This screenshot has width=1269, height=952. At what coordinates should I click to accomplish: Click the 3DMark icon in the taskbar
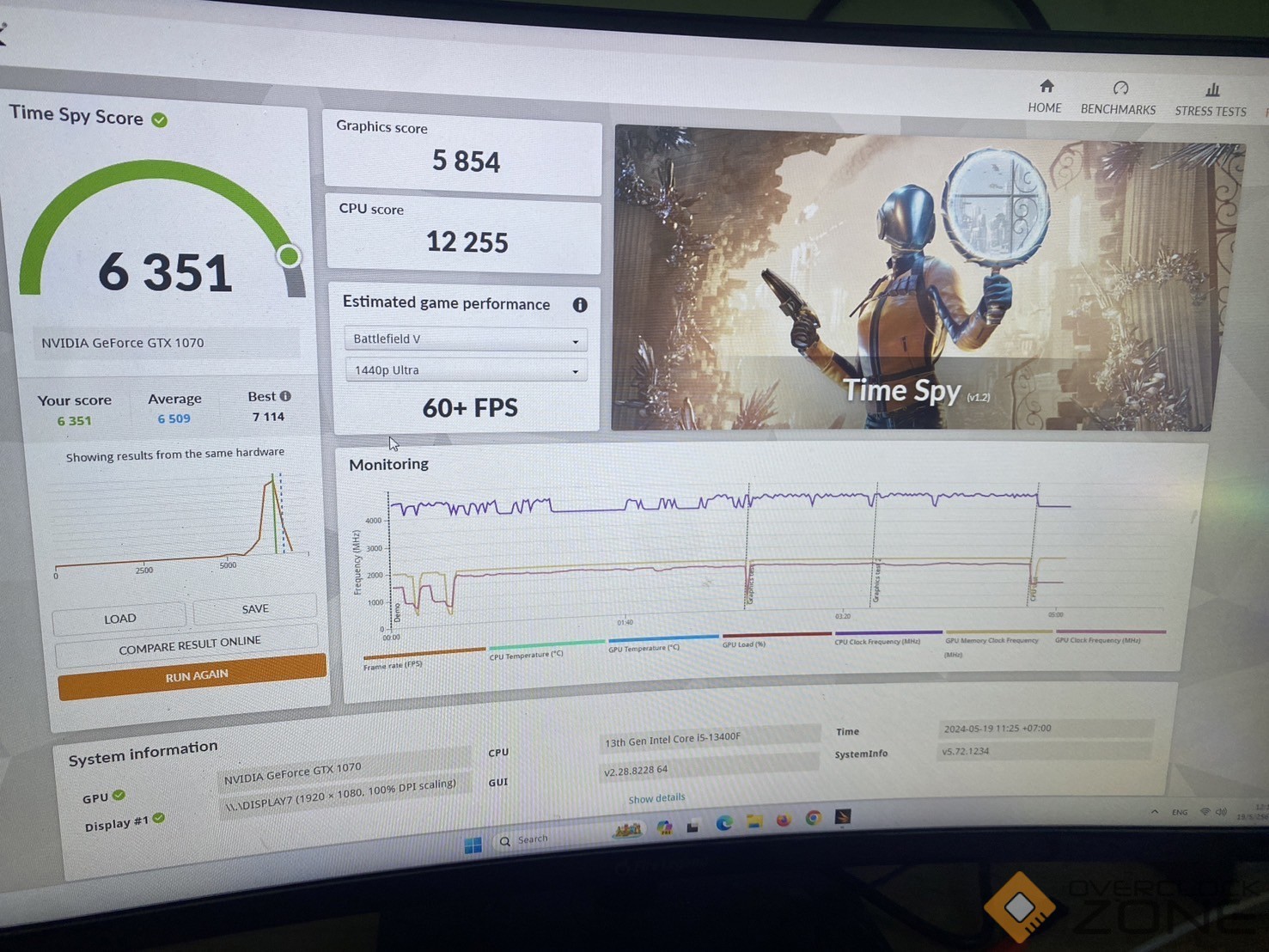(x=843, y=816)
